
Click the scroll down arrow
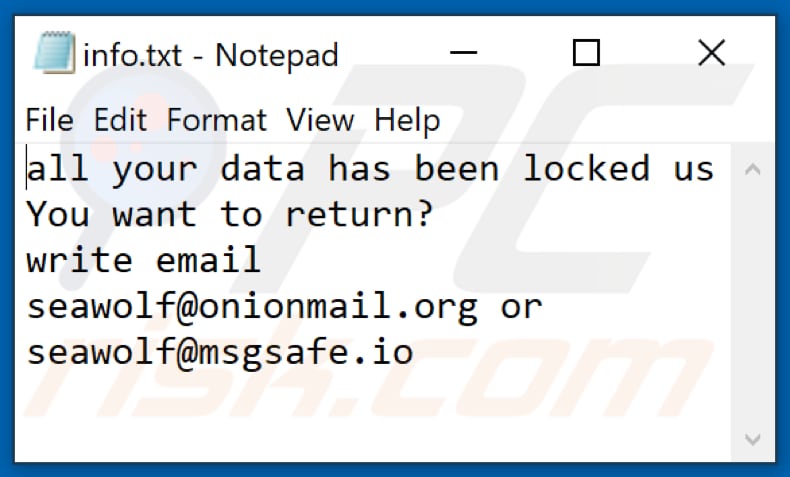(753, 438)
